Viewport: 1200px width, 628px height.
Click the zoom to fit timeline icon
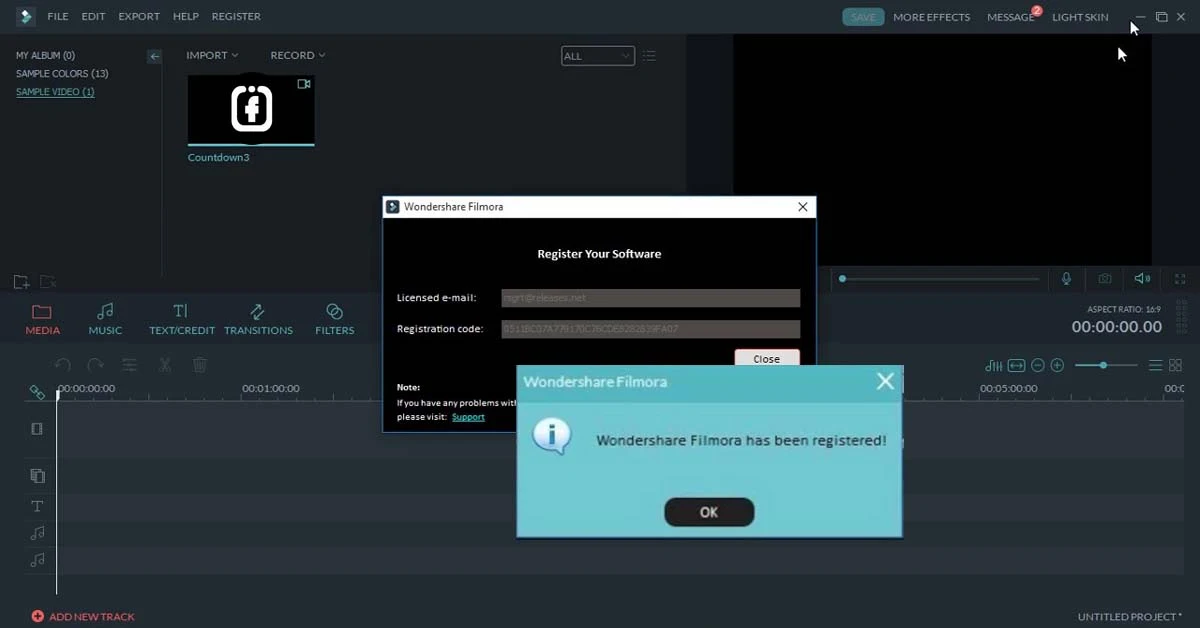(1017, 366)
